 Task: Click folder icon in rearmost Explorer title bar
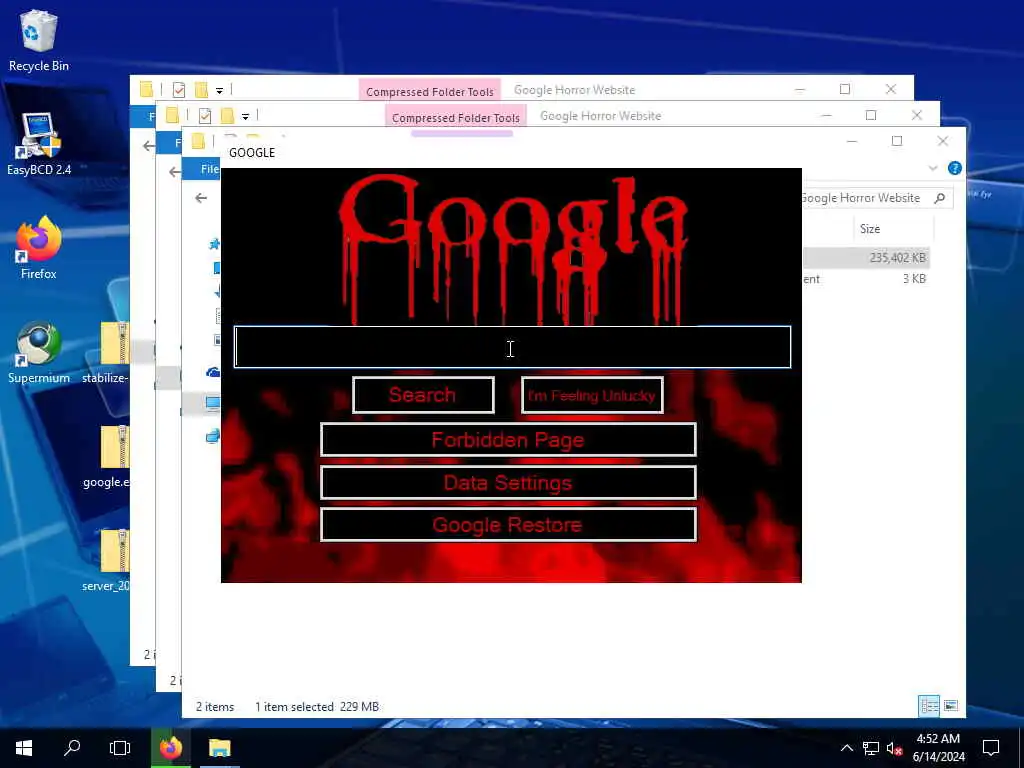[x=146, y=89]
